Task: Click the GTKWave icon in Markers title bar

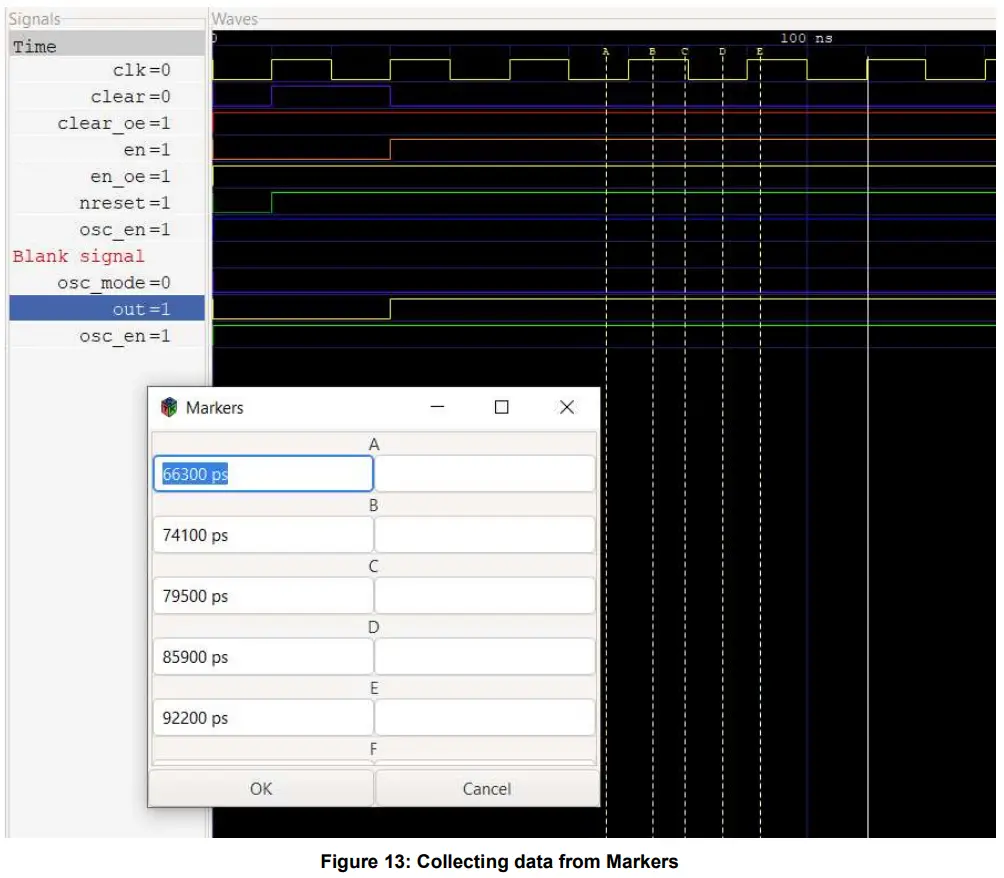Action: pos(169,407)
